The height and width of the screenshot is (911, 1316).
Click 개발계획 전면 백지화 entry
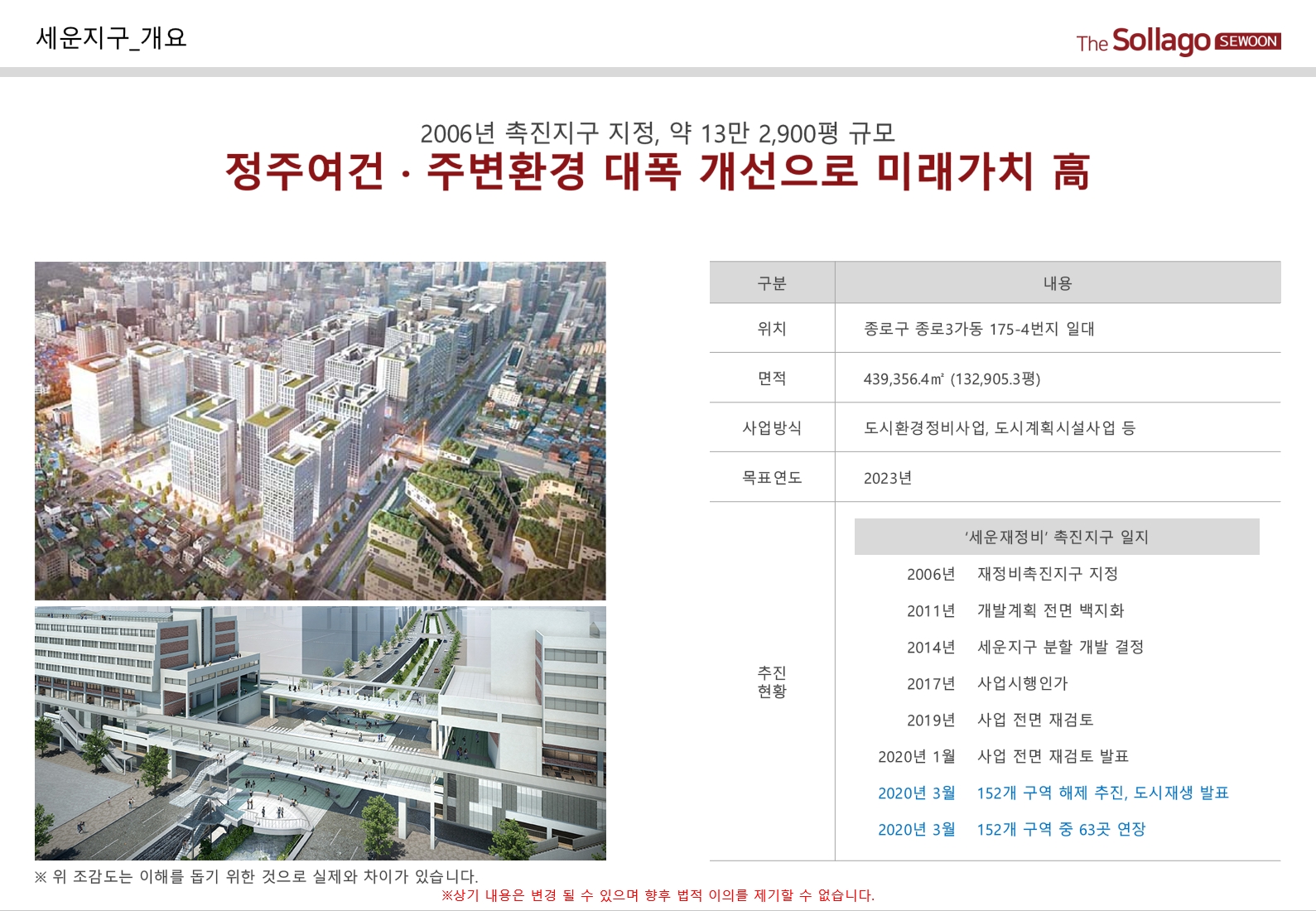pyautogui.click(x=1051, y=610)
